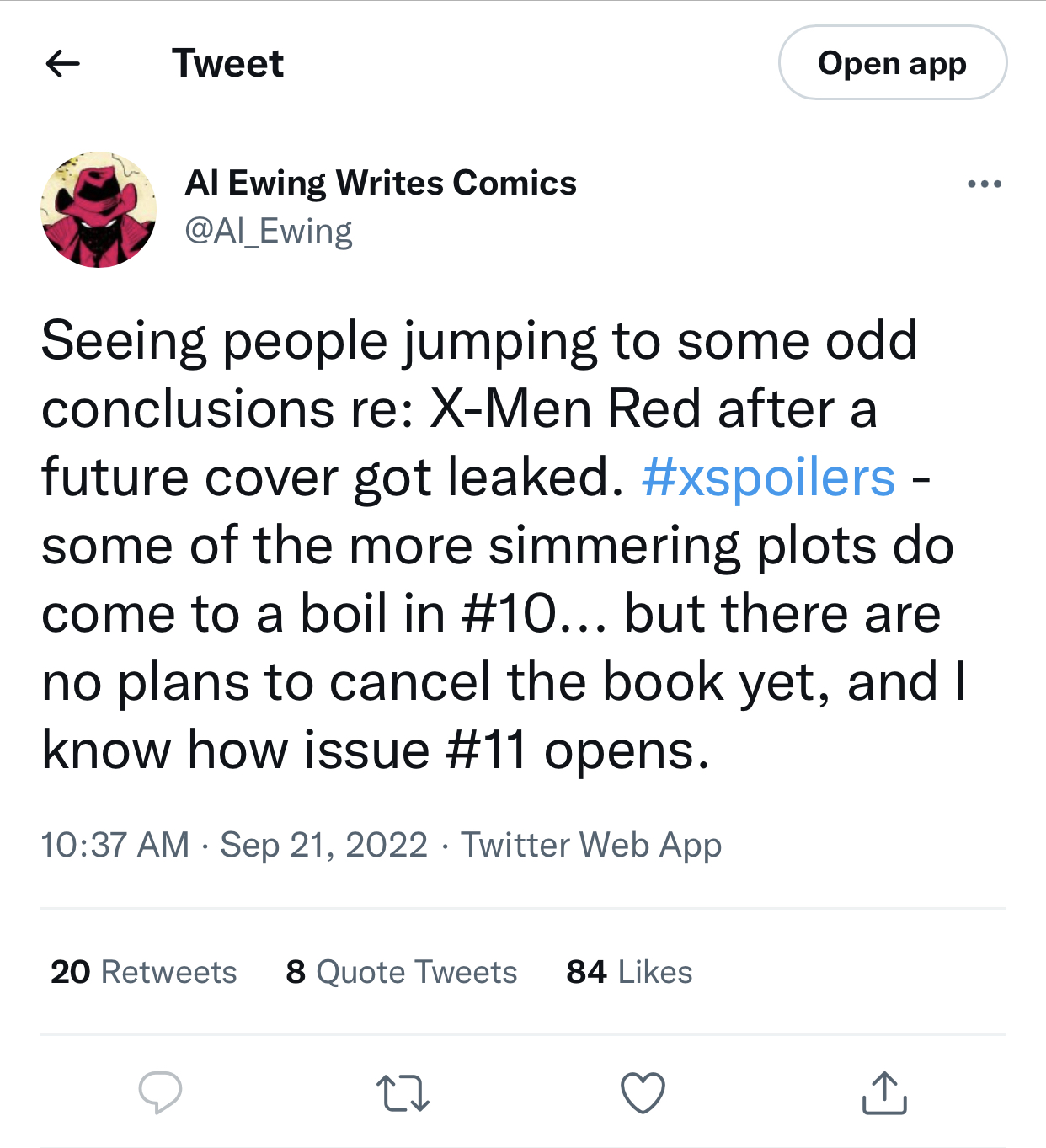Click the number 20 beside Retweets
The image size is (1046, 1148).
[71, 972]
